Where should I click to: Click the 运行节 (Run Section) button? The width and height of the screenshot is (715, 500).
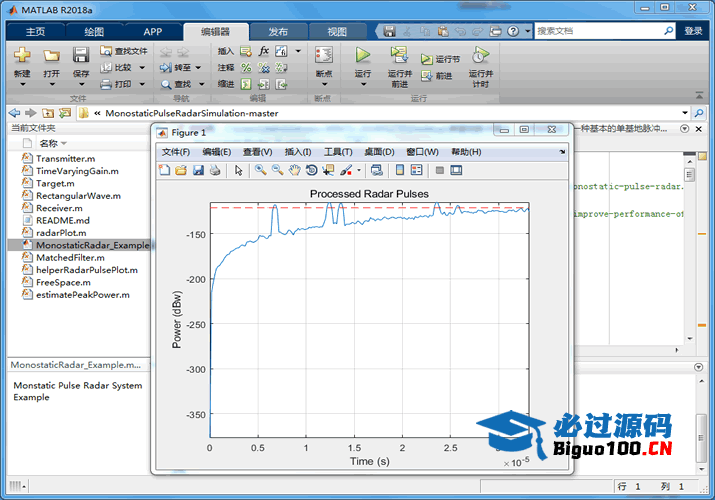click(440, 59)
